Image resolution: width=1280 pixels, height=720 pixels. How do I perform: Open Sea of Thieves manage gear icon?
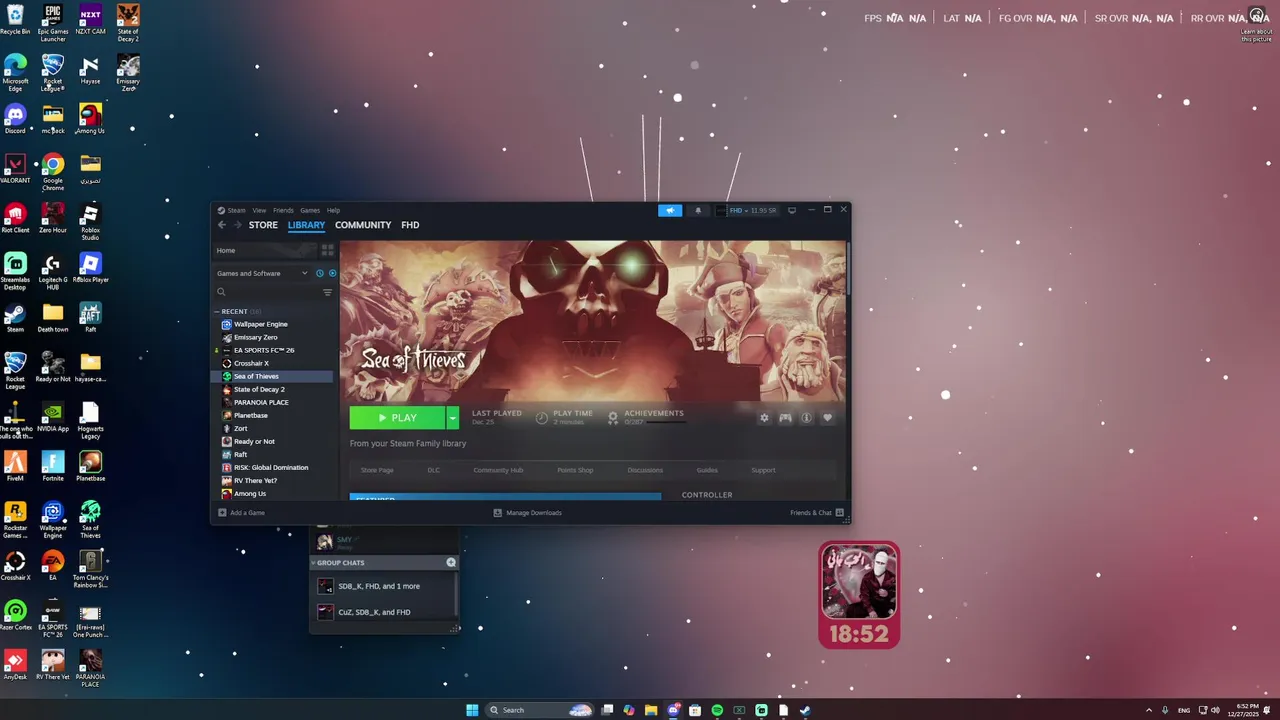coord(764,418)
